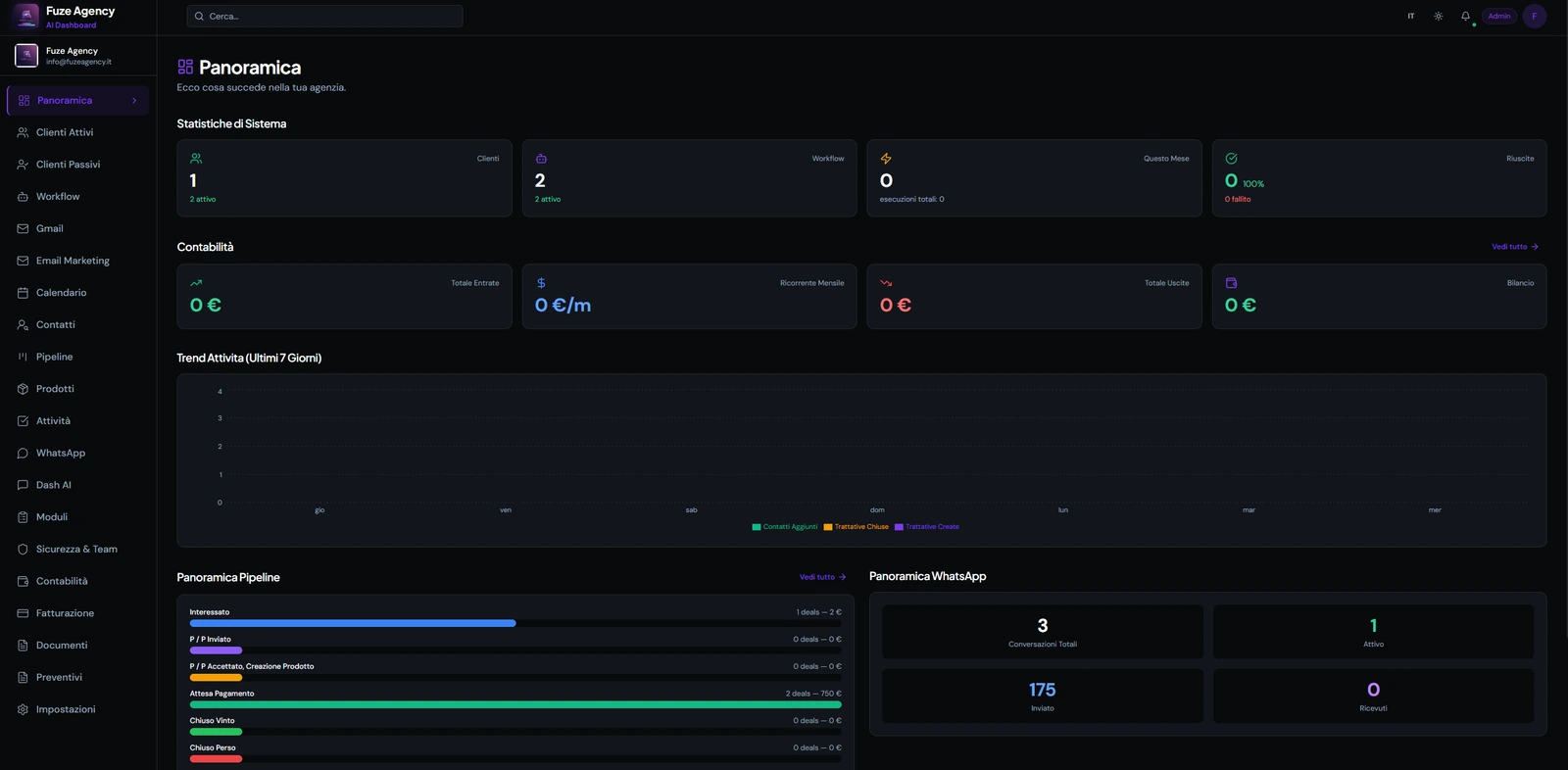
Task: Open Contatti via its contact icon
Action: click(23, 324)
